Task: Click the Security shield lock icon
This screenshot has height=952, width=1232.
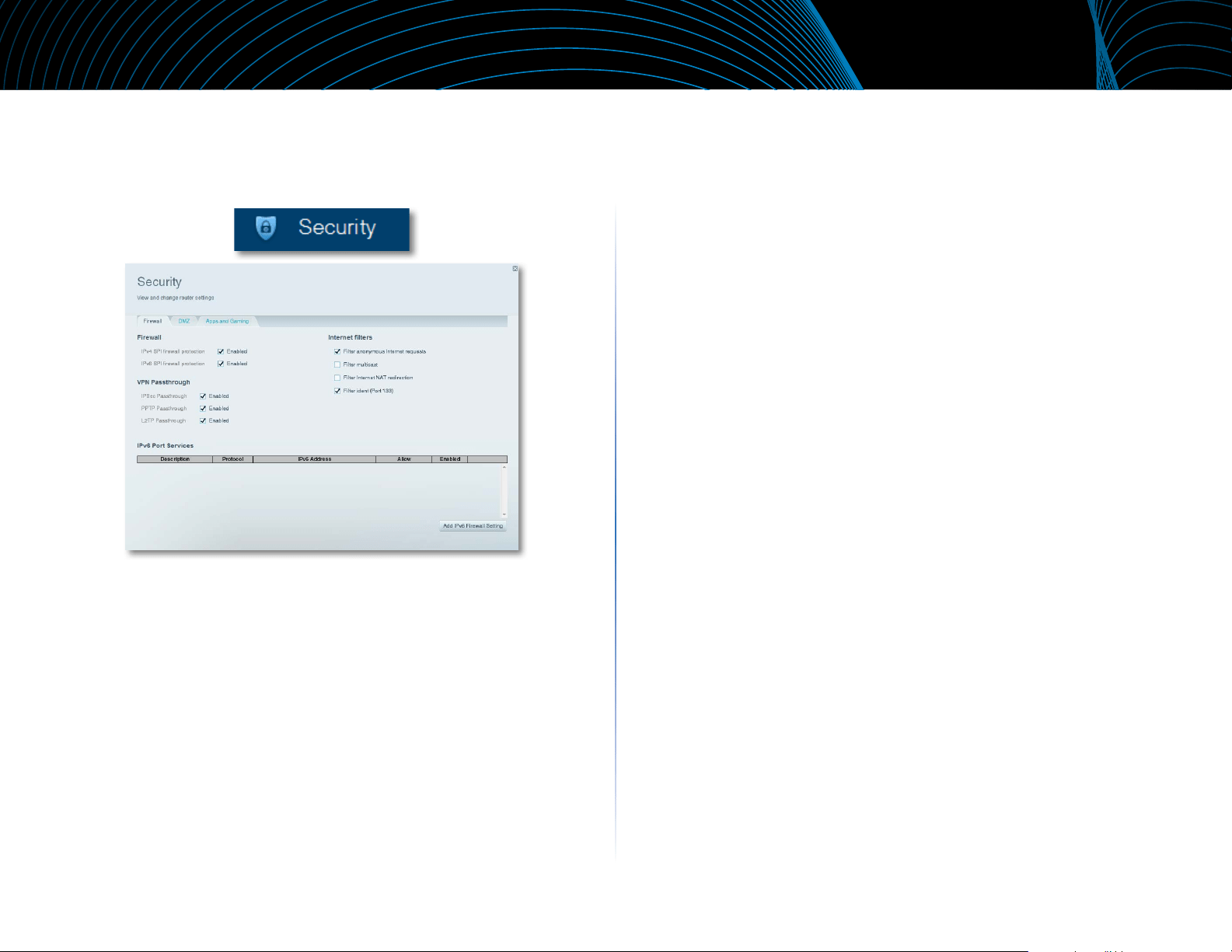Action: click(266, 228)
